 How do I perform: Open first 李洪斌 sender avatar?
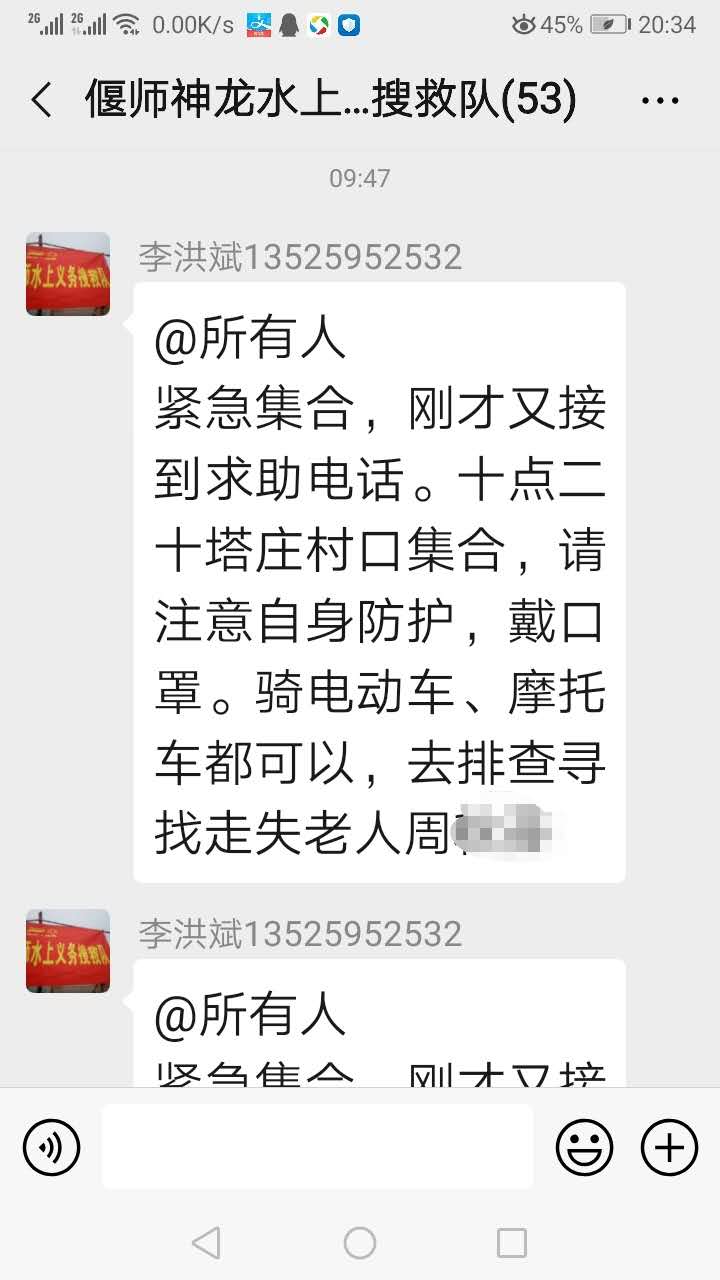pyautogui.click(x=68, y=274)
